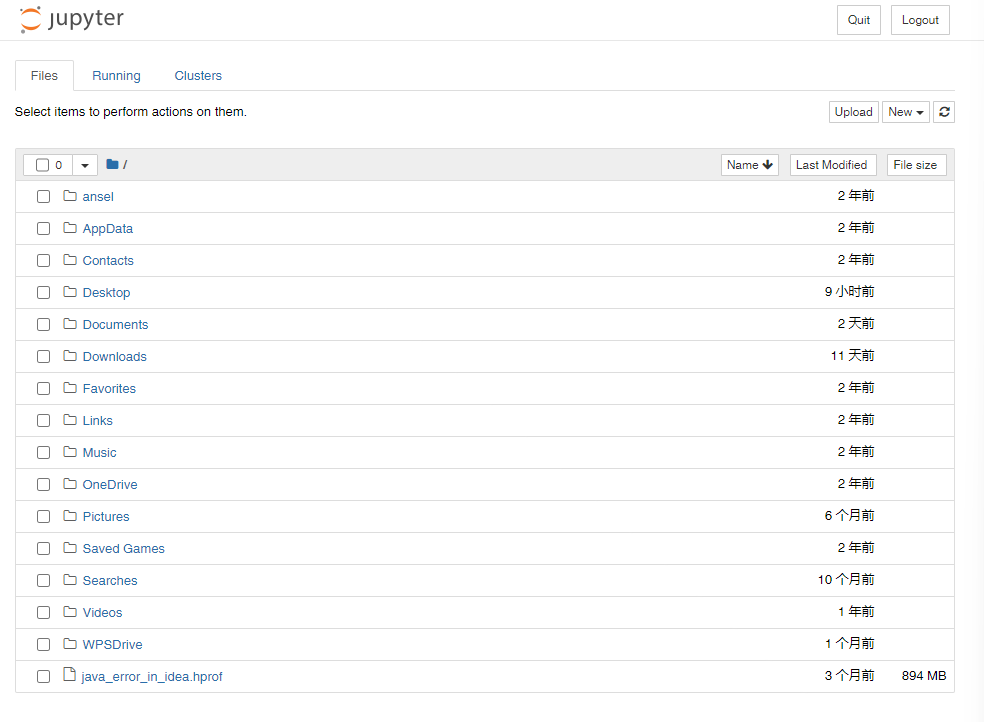Check the Searches folder checkbox

pyautogui.click(x=43, y=580)
